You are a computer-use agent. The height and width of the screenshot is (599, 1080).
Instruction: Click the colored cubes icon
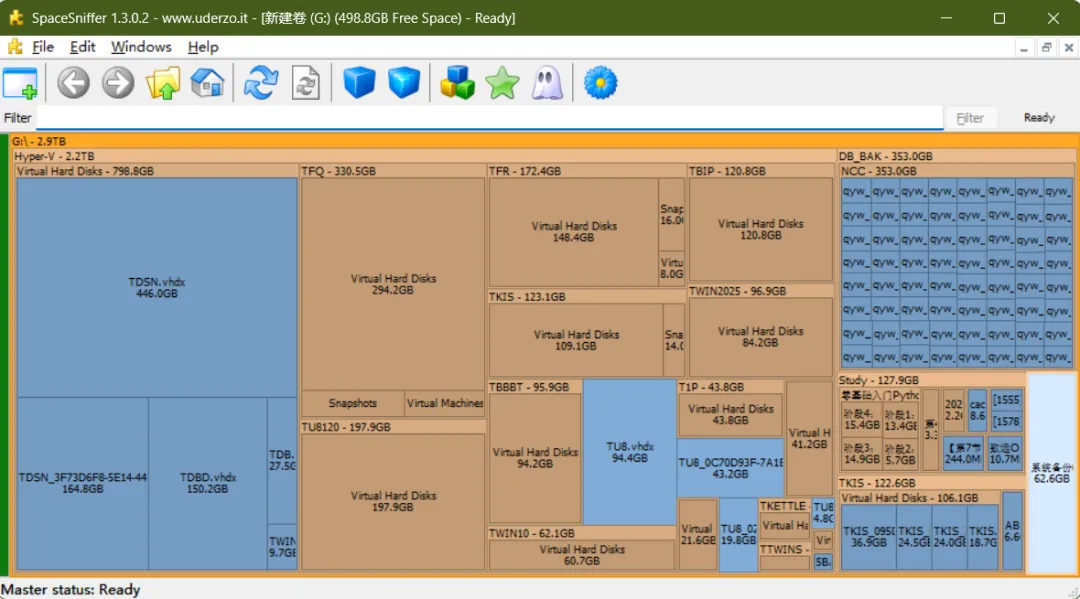[457, 83]
